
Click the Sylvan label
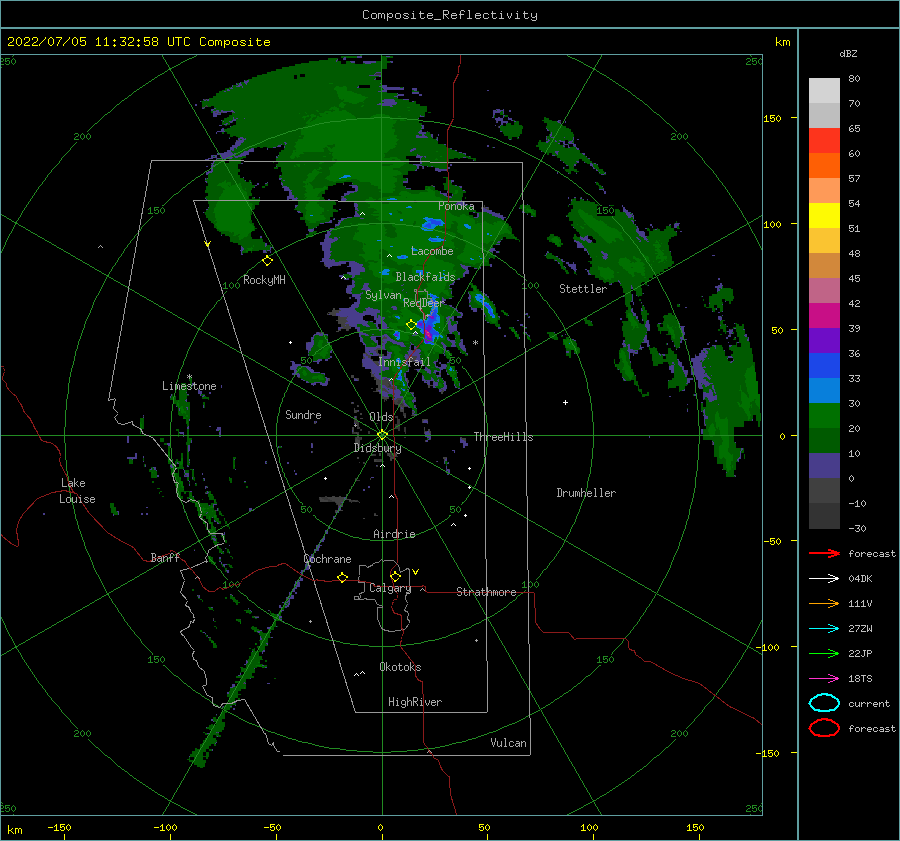pos(383,295)
